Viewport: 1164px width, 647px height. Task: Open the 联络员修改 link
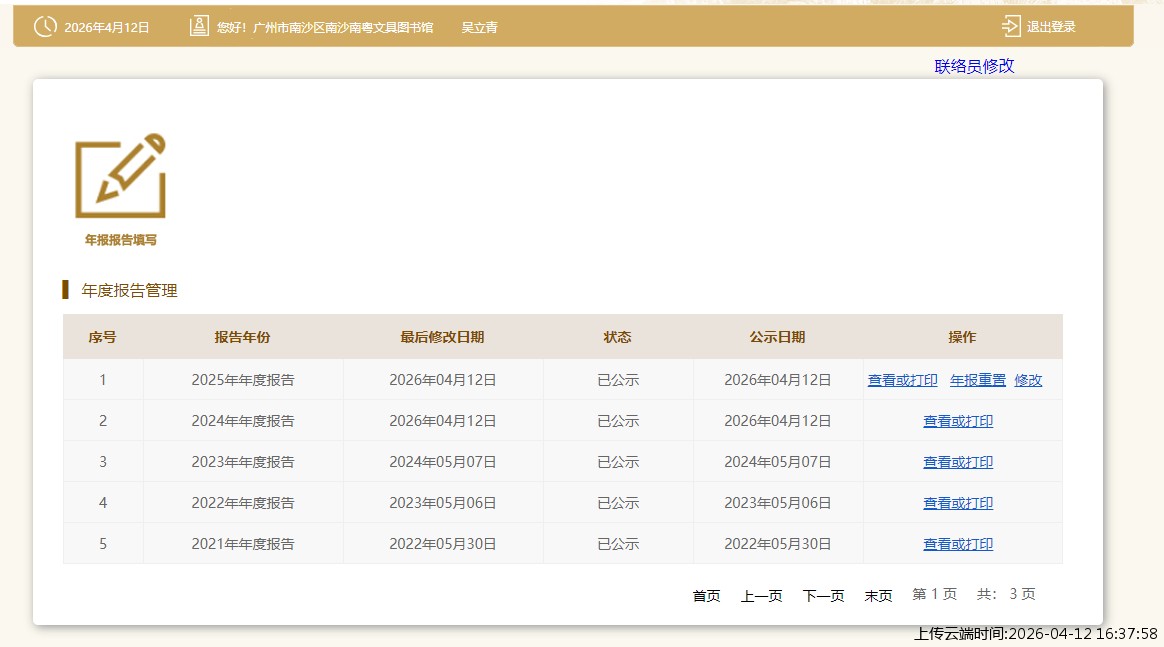point(974,66)
